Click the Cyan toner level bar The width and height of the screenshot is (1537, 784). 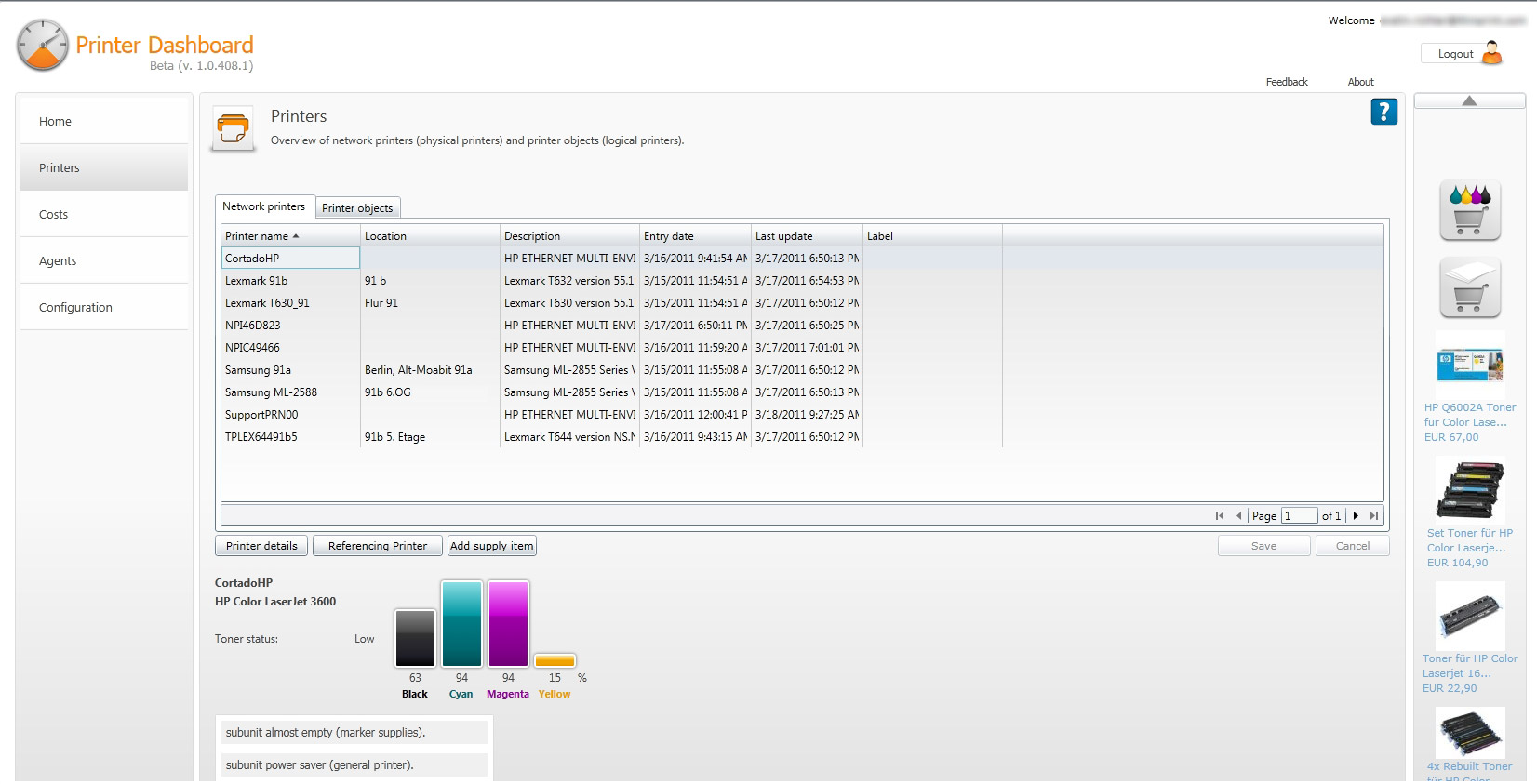pos(461,624)
